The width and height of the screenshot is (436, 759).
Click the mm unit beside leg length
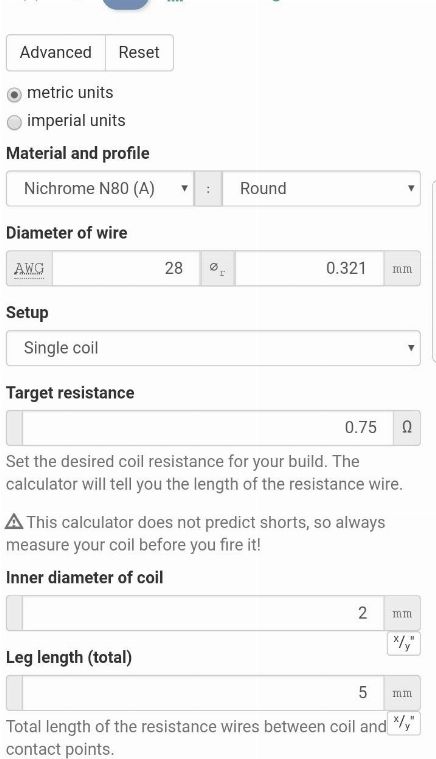(402, 693)
